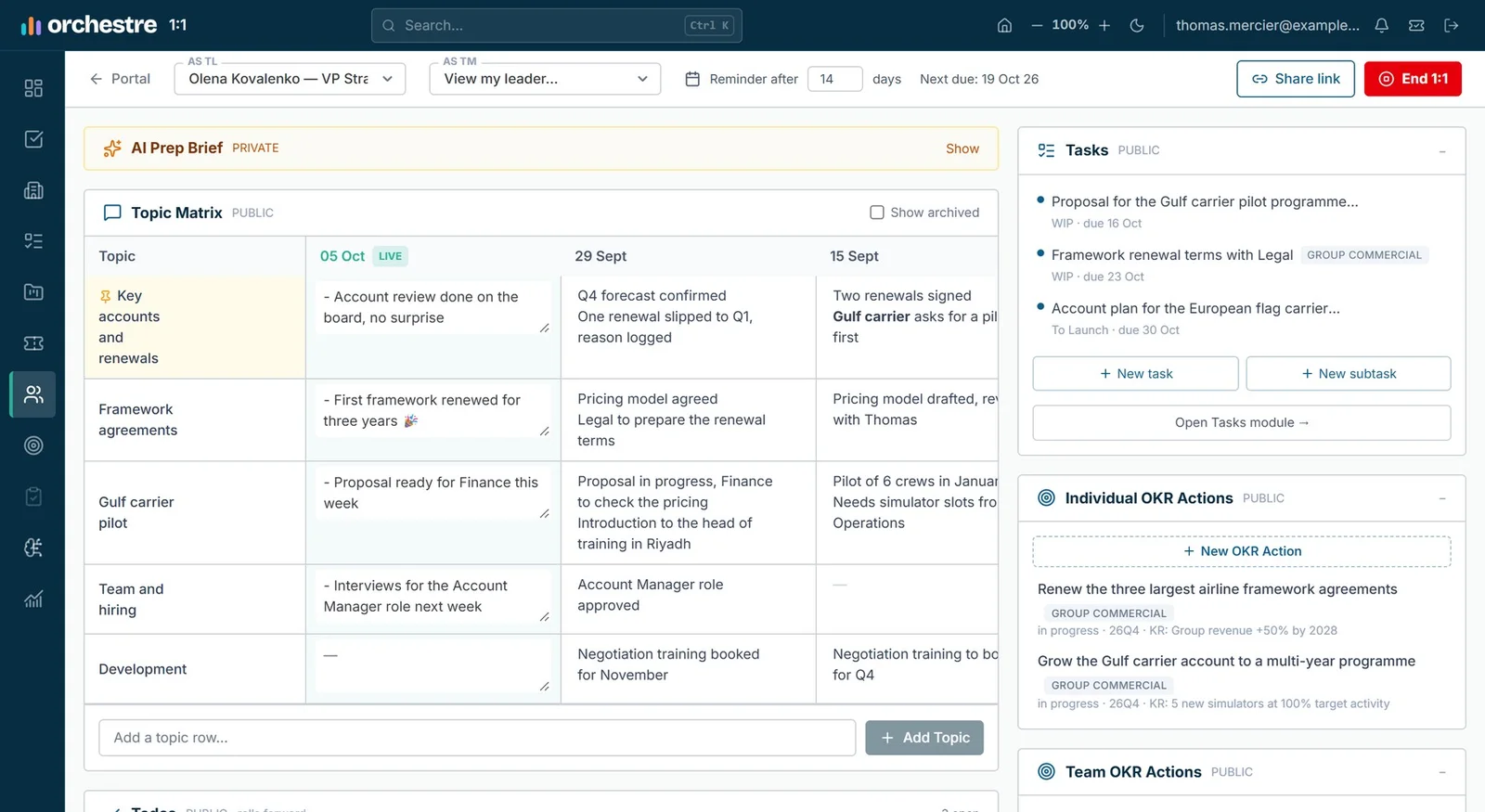Click the Add a topic row input
This screenshot has height=812, width=1485.
[x=477, y=738]
